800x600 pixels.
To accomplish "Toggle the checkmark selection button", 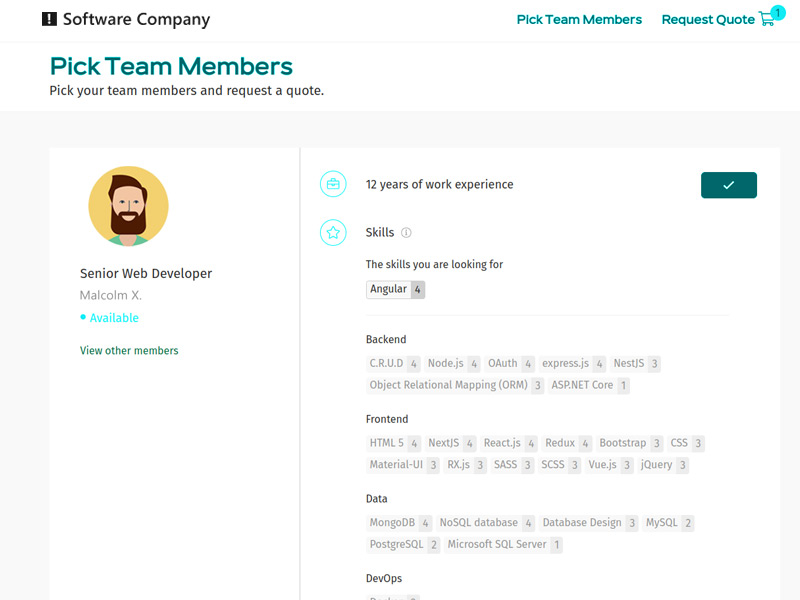I will click(728, 185).
